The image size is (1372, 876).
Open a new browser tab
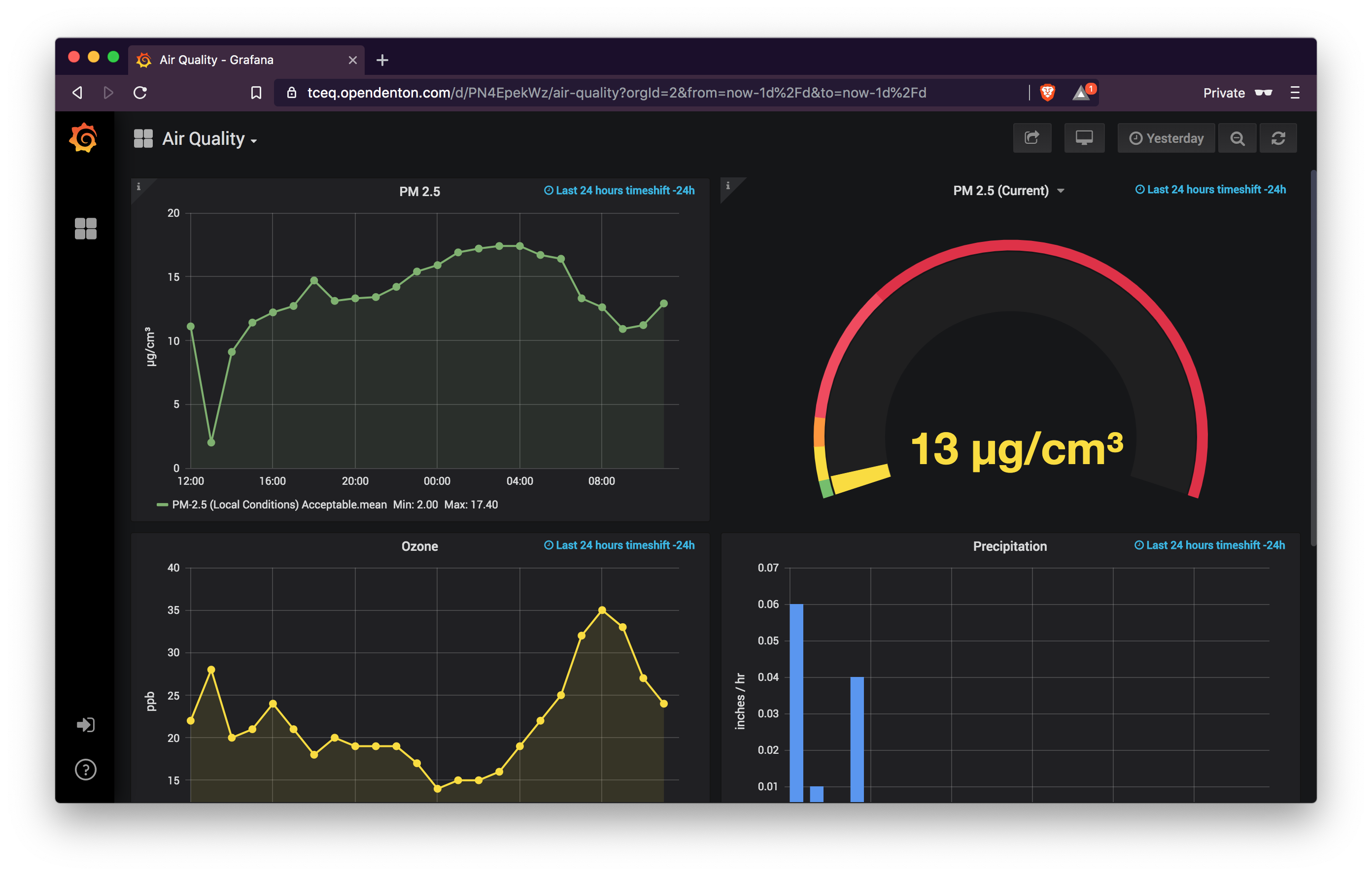tap(382, 60)
